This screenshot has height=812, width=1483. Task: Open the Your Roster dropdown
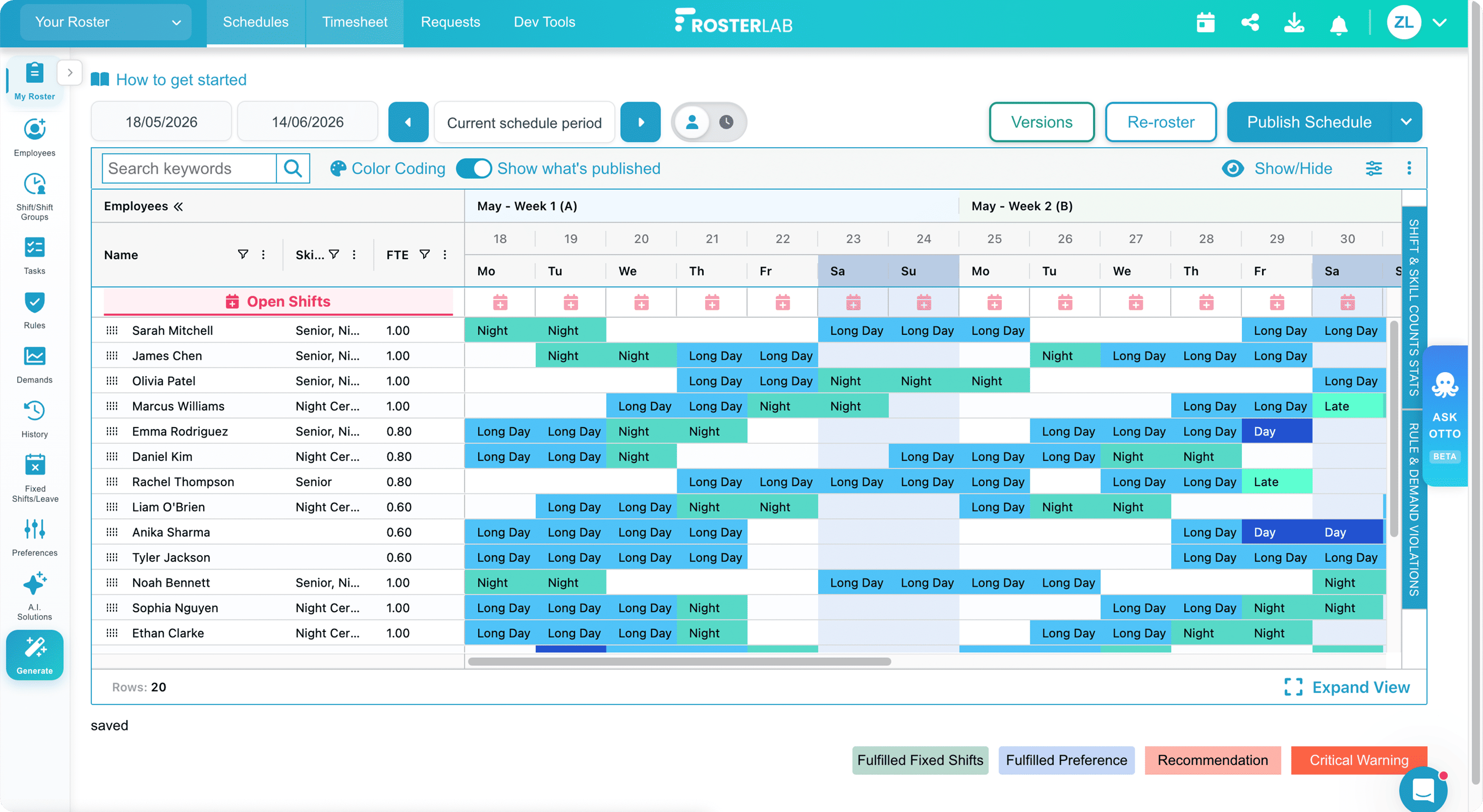(x=106, y=23)
